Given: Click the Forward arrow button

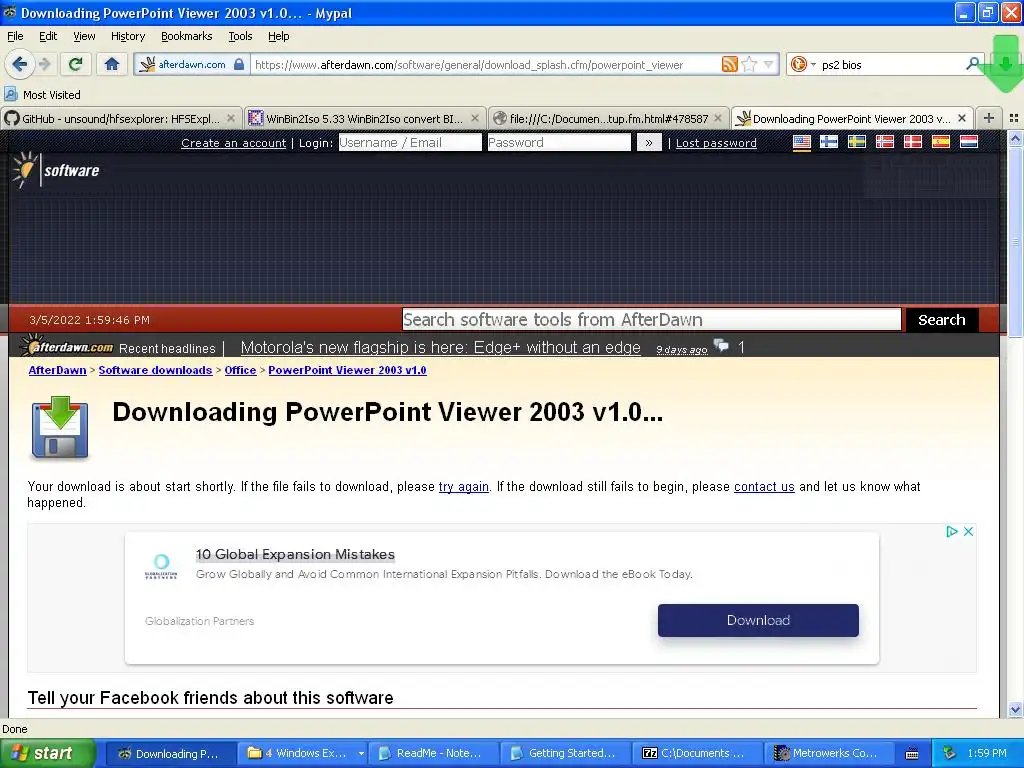Looking at the screenshot, I should pyautogui.click(x=44, y=64).
